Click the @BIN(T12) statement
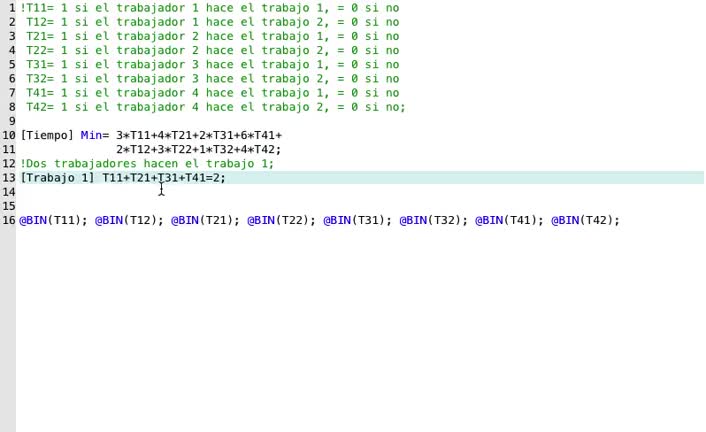 click(129, 220)
